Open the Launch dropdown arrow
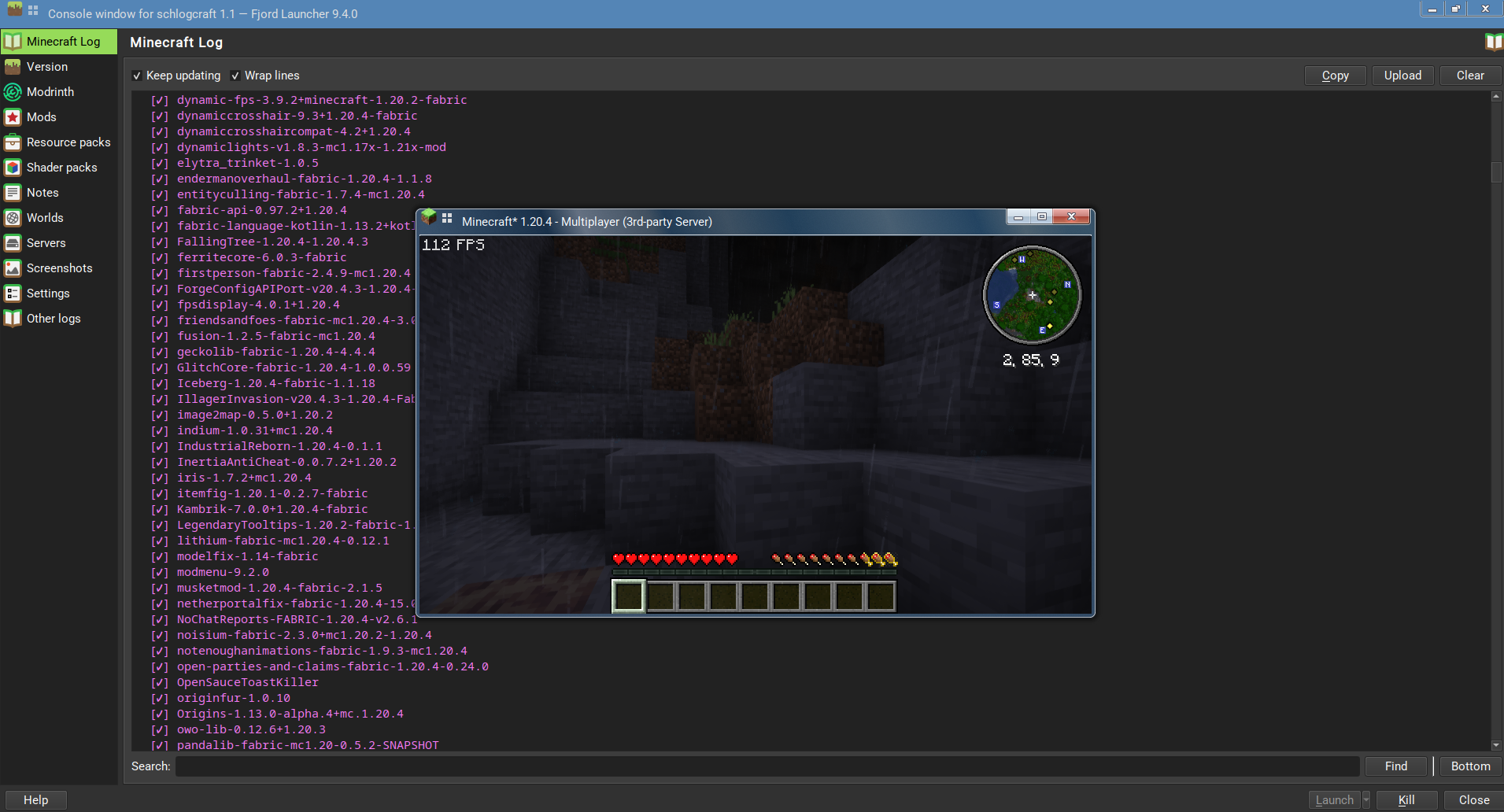This screenshot has width=1504, height=812. click(1365, 800)
